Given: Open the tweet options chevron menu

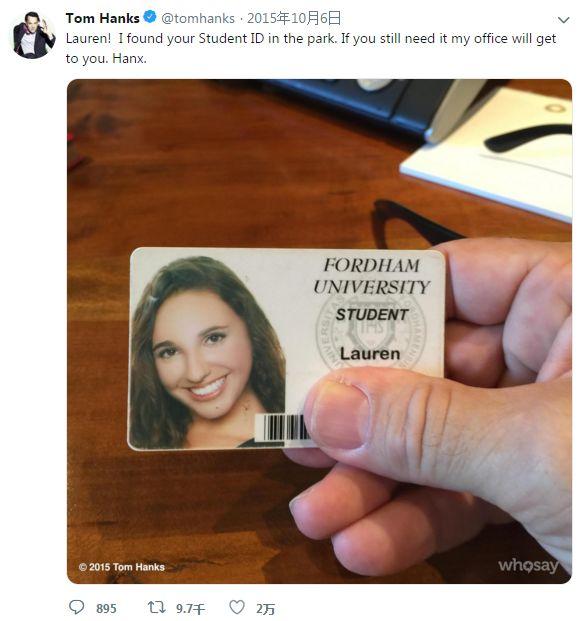Looking at the screenshot, I should coord(563,19).
